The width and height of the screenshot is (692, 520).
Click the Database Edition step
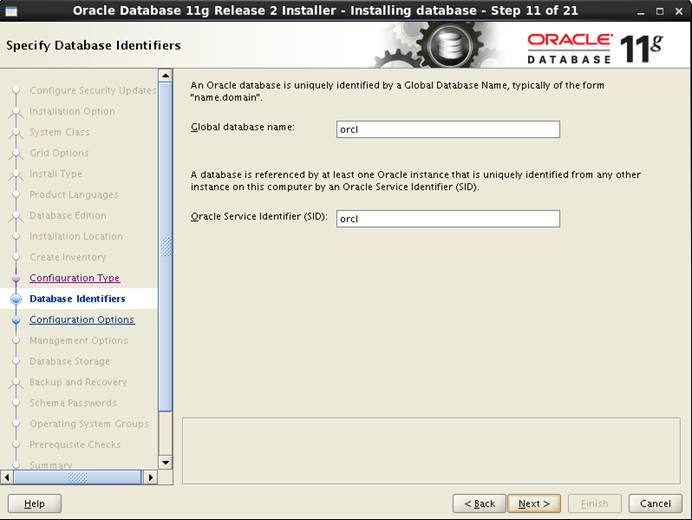coord(68,215)
